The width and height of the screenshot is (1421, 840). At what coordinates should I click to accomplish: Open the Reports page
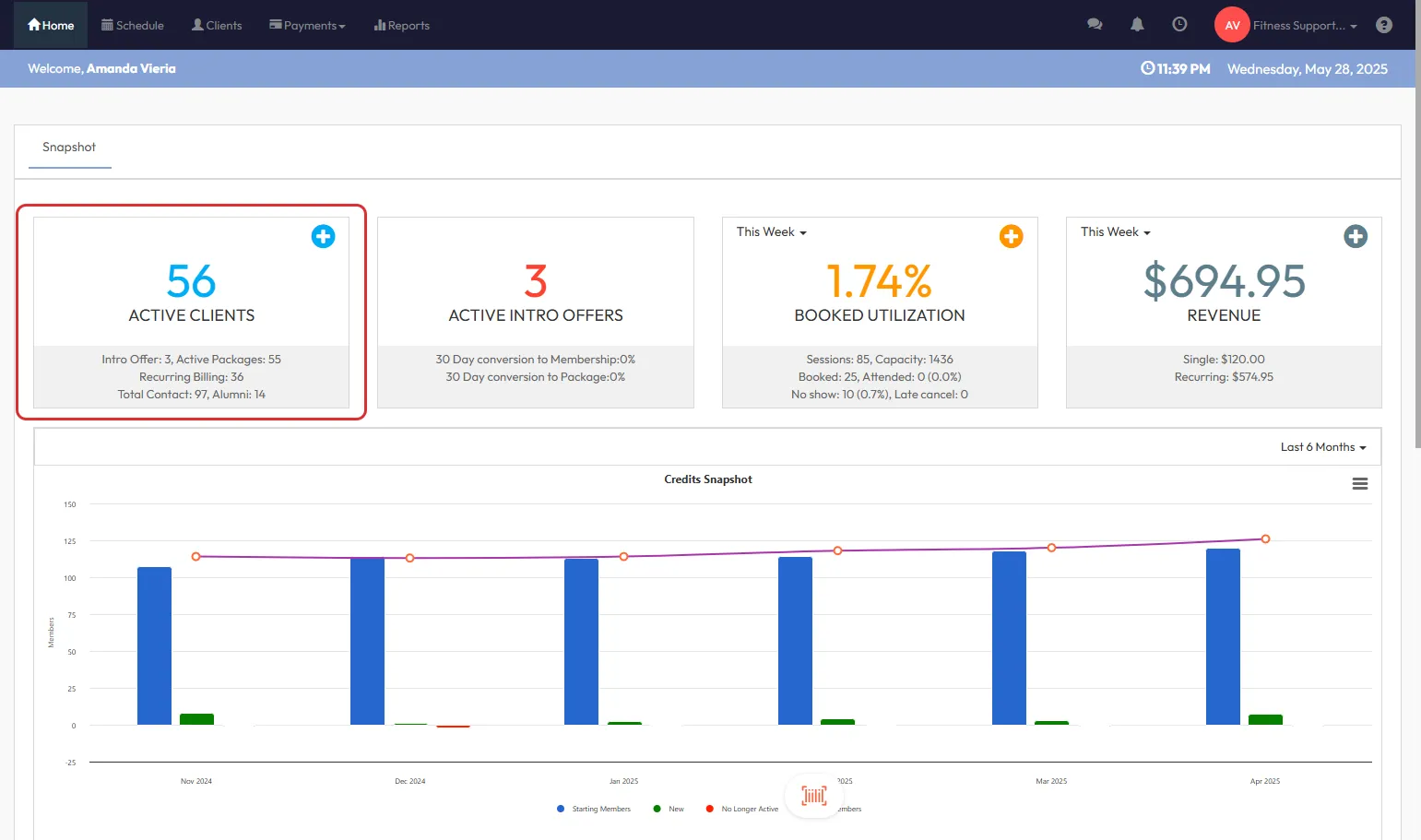coord(402,26)
